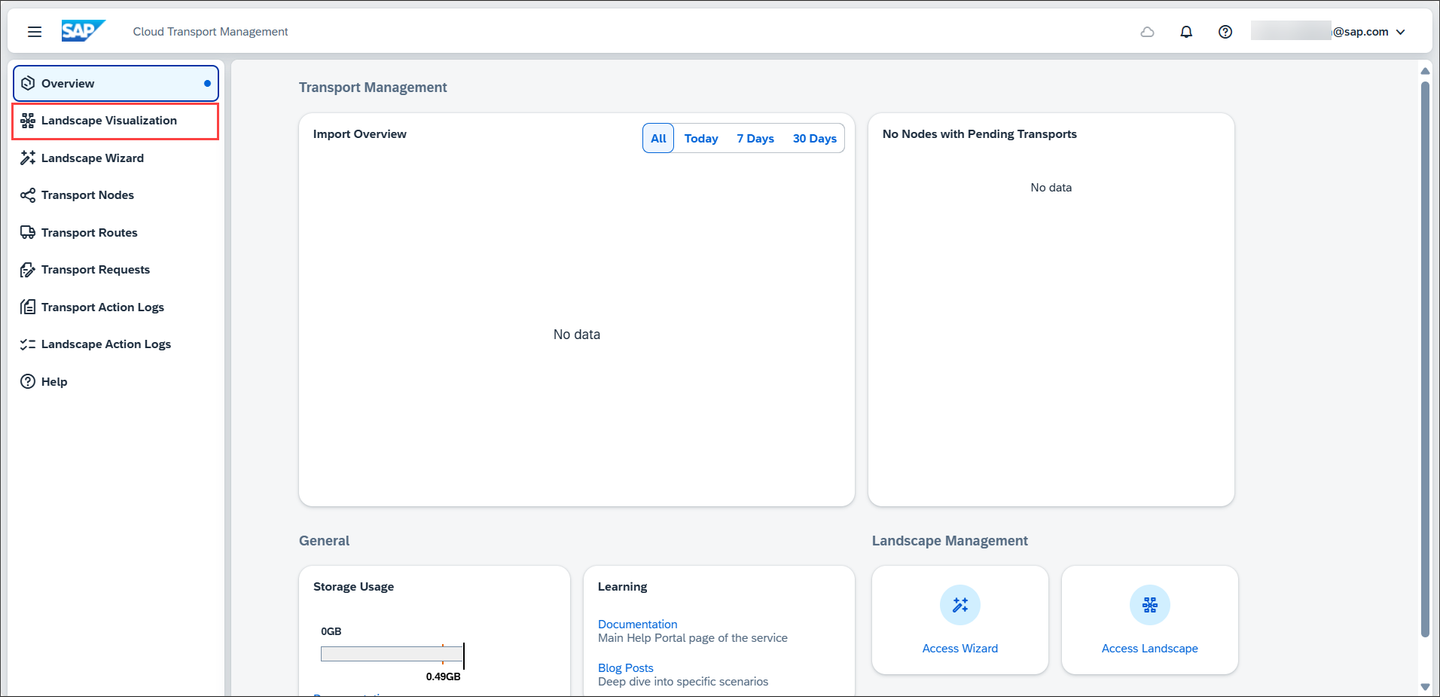Open the help question mark icon in header
Screen dimensions: 1440x697
1225,32
